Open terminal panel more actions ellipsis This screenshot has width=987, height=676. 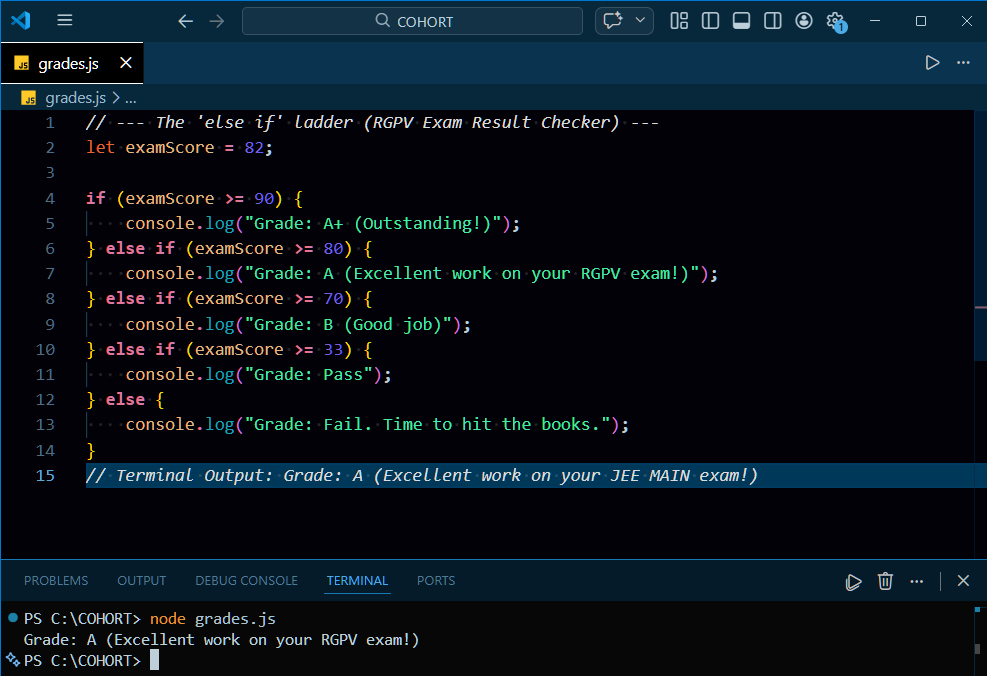[x=916, y=581]
